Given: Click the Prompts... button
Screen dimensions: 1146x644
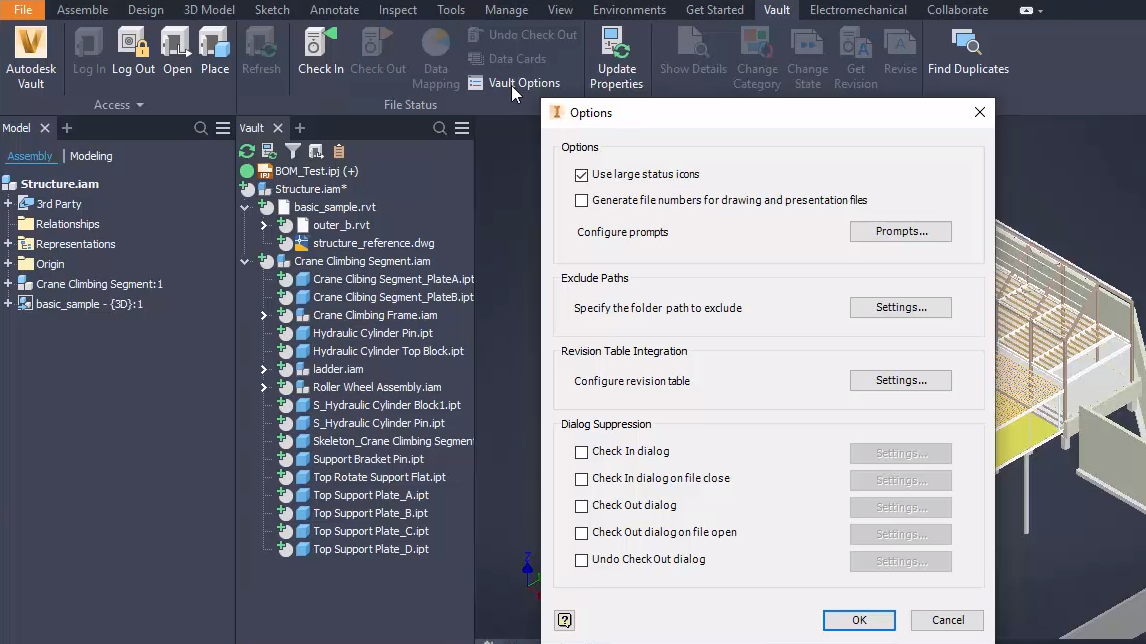Looking at the screenshot, I should (900, 232).
